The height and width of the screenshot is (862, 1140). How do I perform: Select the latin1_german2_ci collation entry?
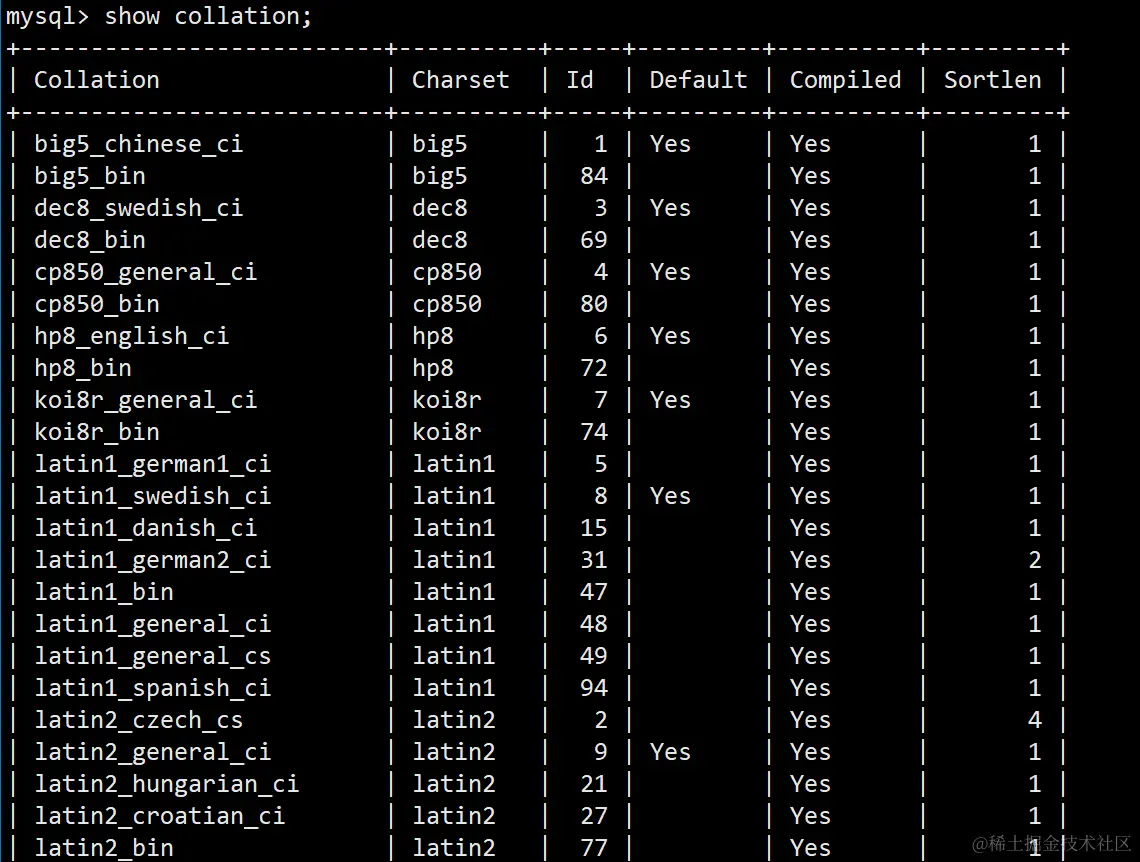[152, 560]
